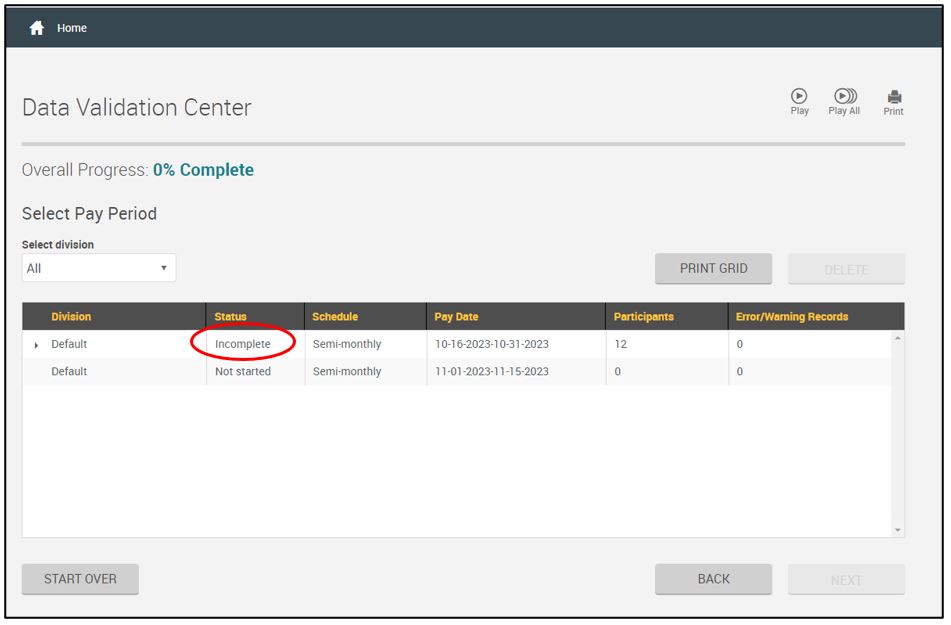Sort by Error/Warning Records column header

tap(791, 317)
